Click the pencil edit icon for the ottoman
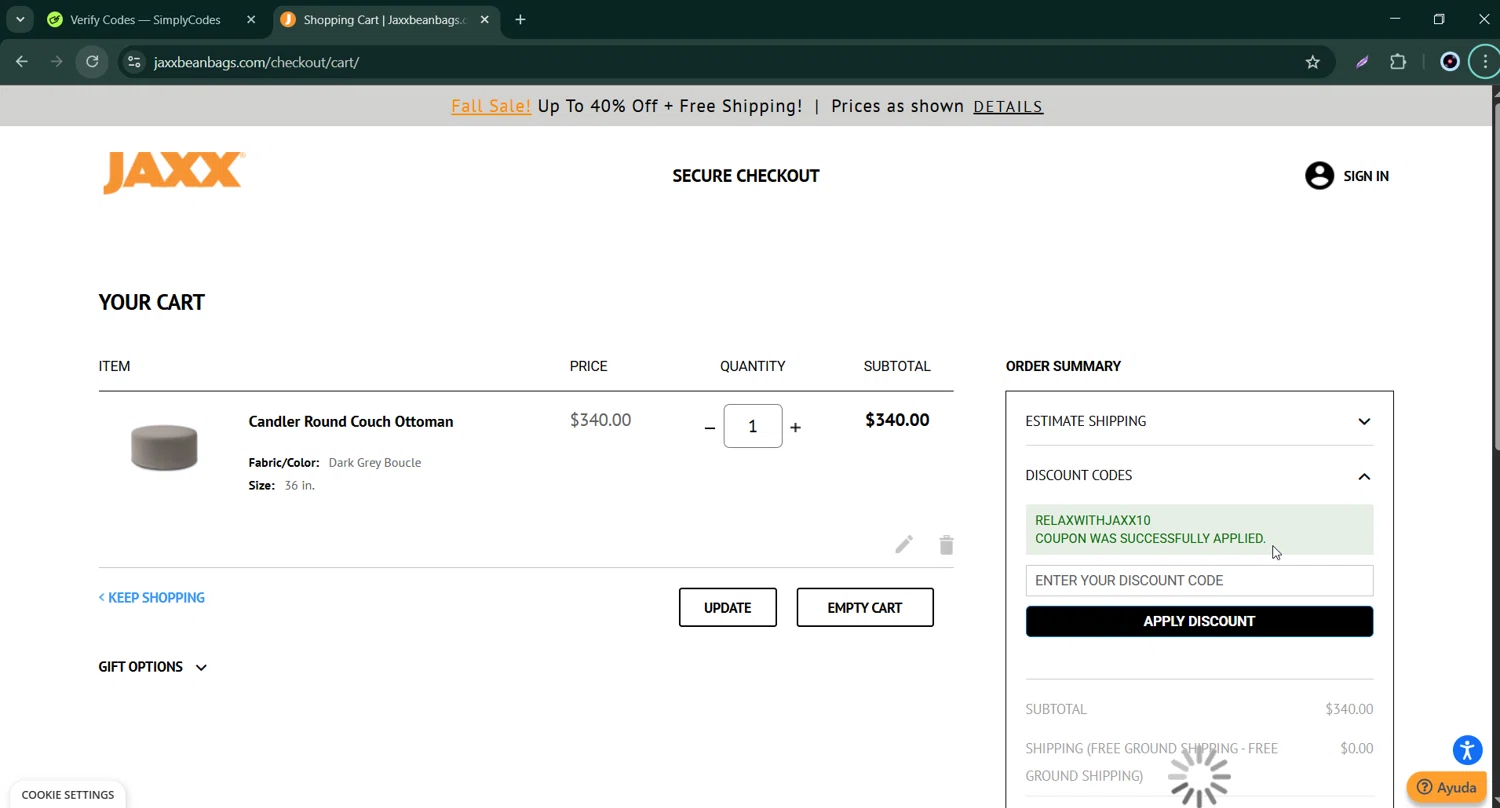This screenshot has width=1500, height=808. (904, 545)
